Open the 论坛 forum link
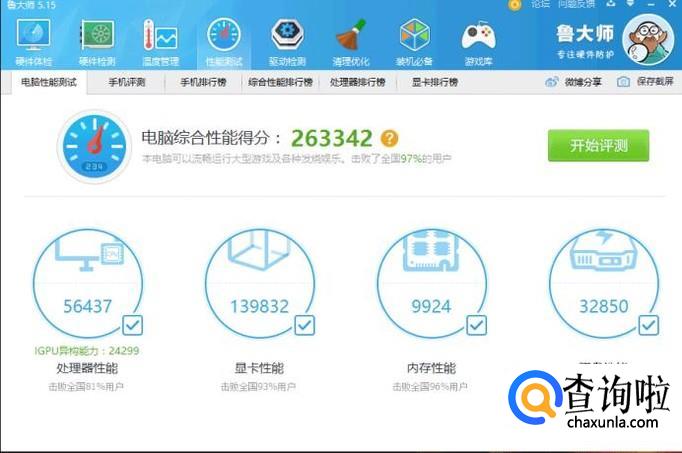The height and width of the screenshot is (453, 682). (x=541, y=4)
